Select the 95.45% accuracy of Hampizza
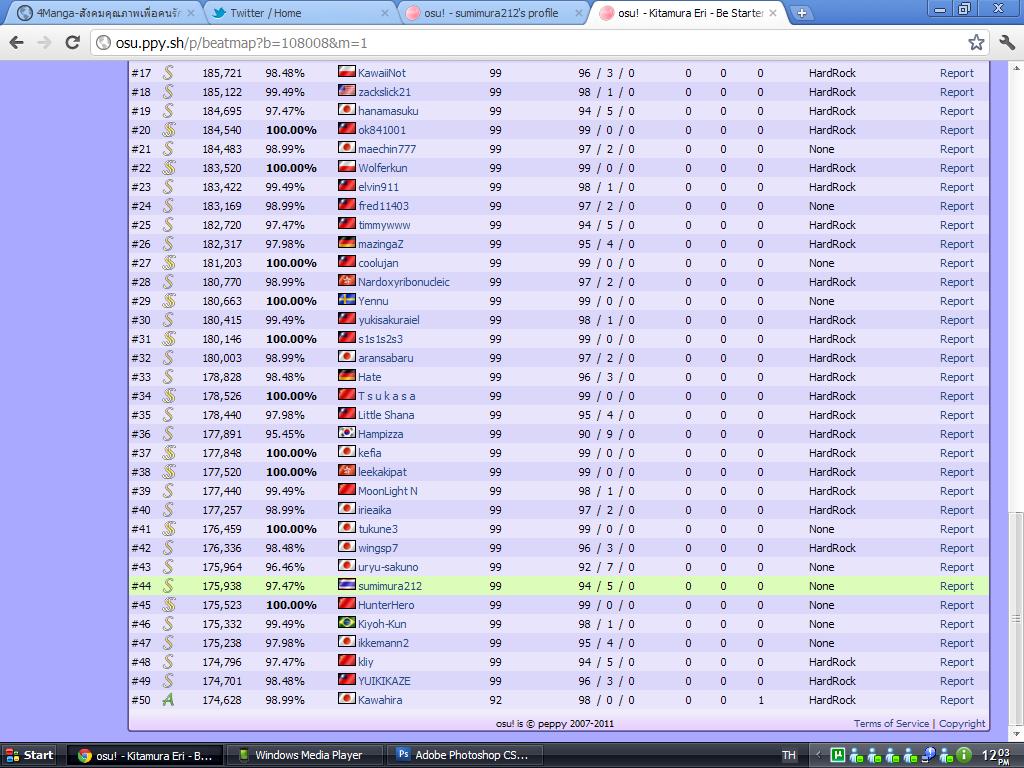Image resolution: width=1024 pixels, height=768 pixels. click(285, 434)
